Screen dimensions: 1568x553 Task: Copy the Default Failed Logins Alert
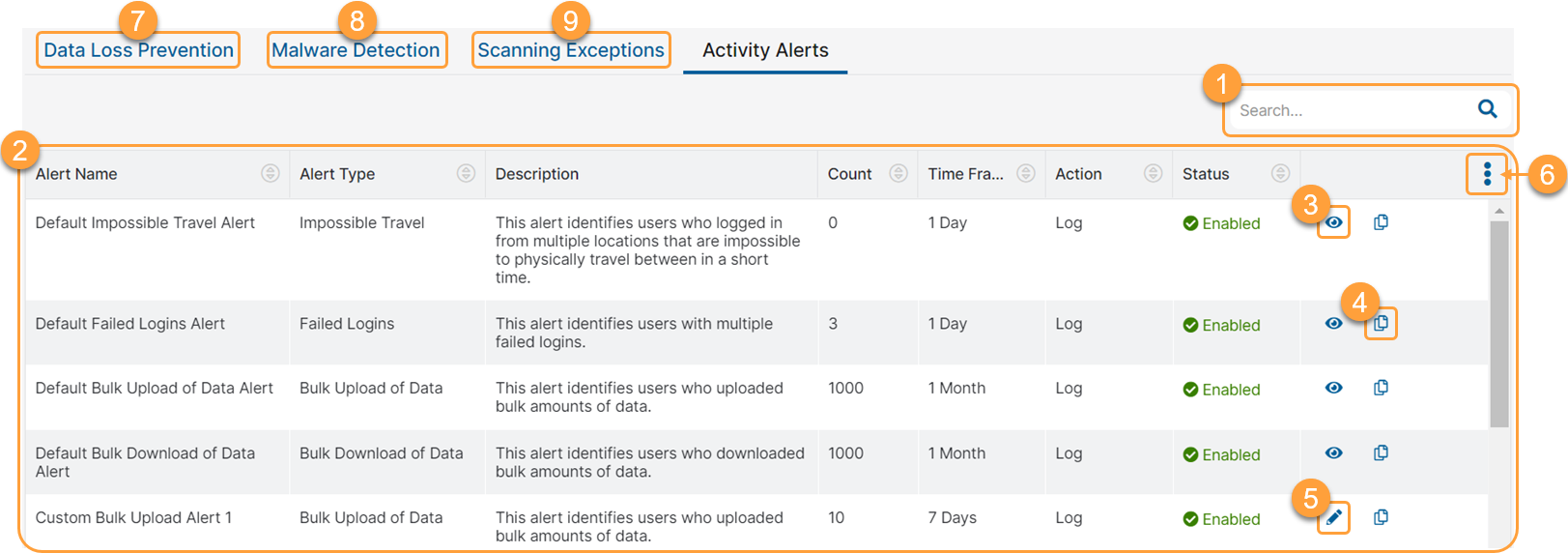[1382, 323]
